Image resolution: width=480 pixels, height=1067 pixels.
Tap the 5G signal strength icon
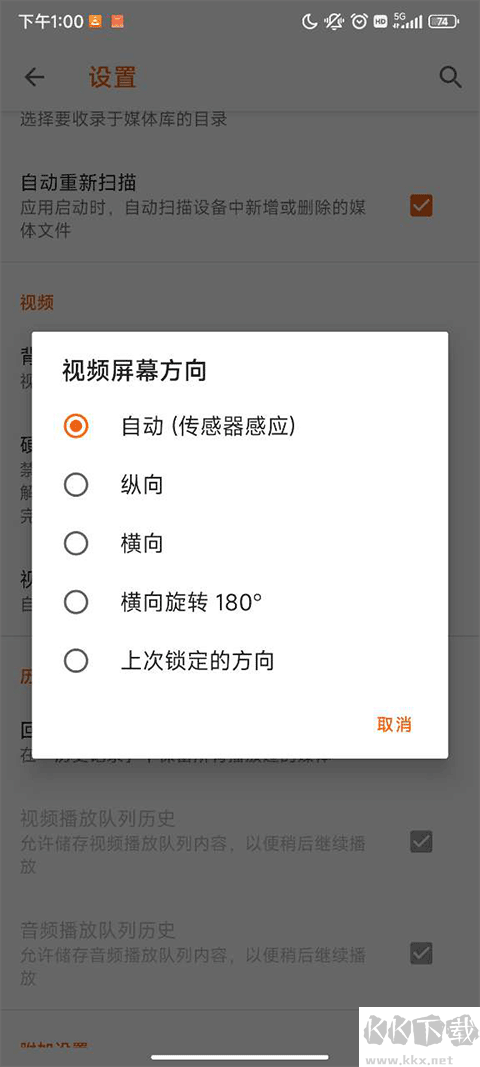[408, 21]
